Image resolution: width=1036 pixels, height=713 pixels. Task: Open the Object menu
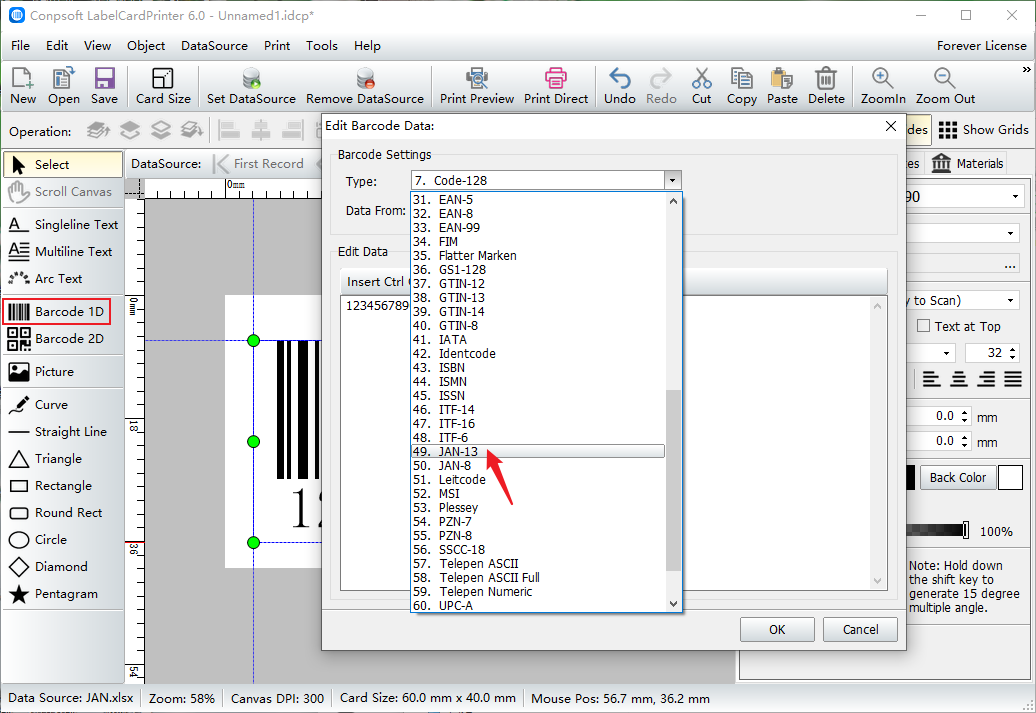146,46
